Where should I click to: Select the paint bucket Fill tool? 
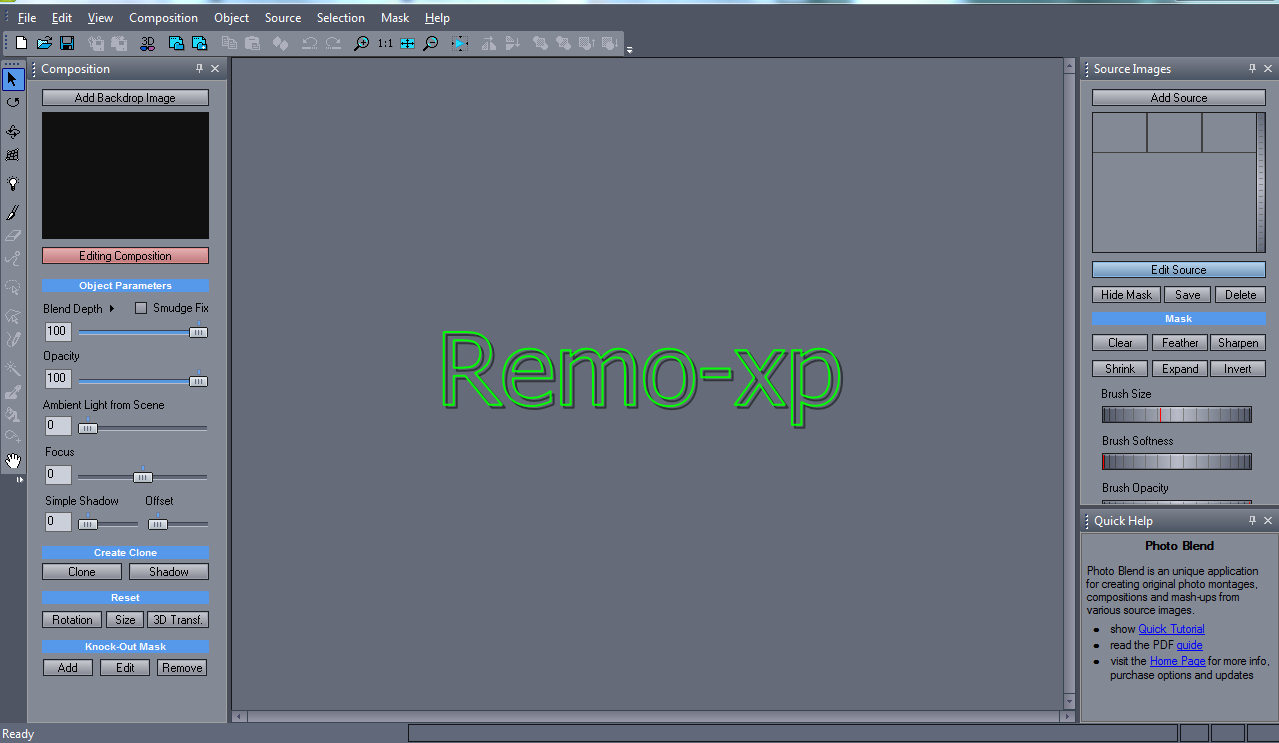click(13, 414)
